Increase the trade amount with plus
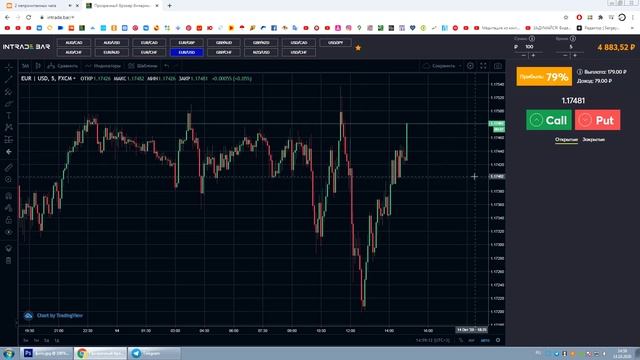Screen dimensions: 640x360 (x=533, y=56)
